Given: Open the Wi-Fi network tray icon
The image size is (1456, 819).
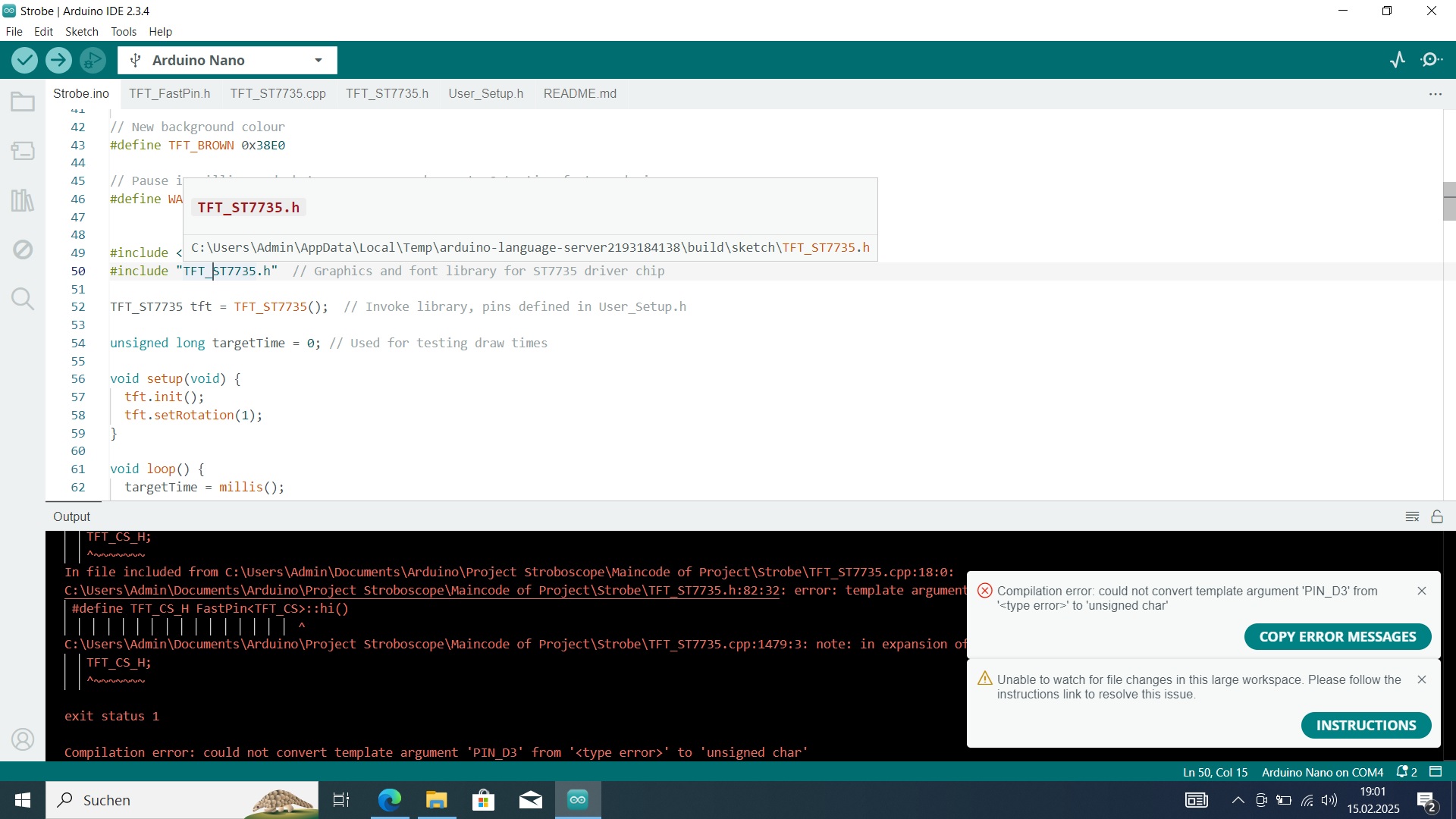Looking at the screenshot, I should tap(1307, 800).
